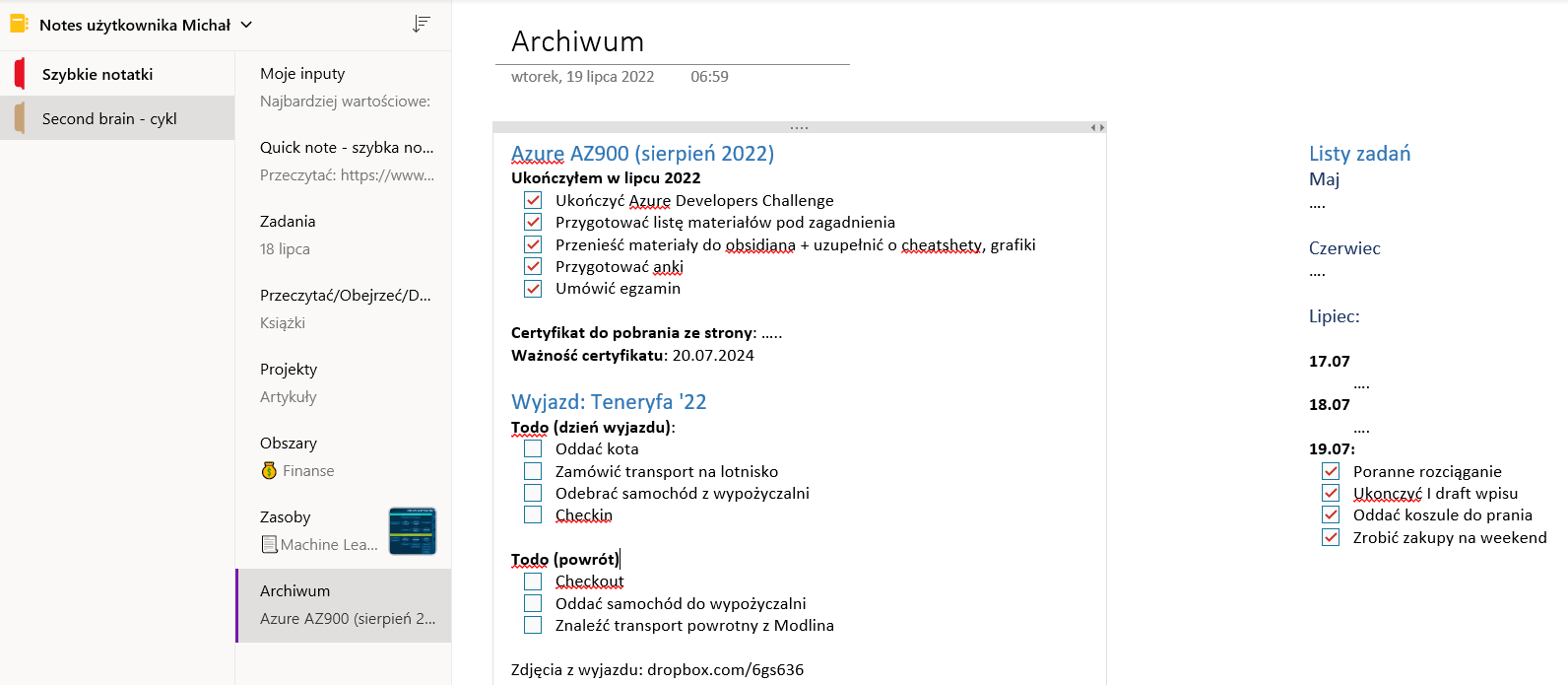
Task: Check the Checkin task box
Action: [x=533, y=514]
